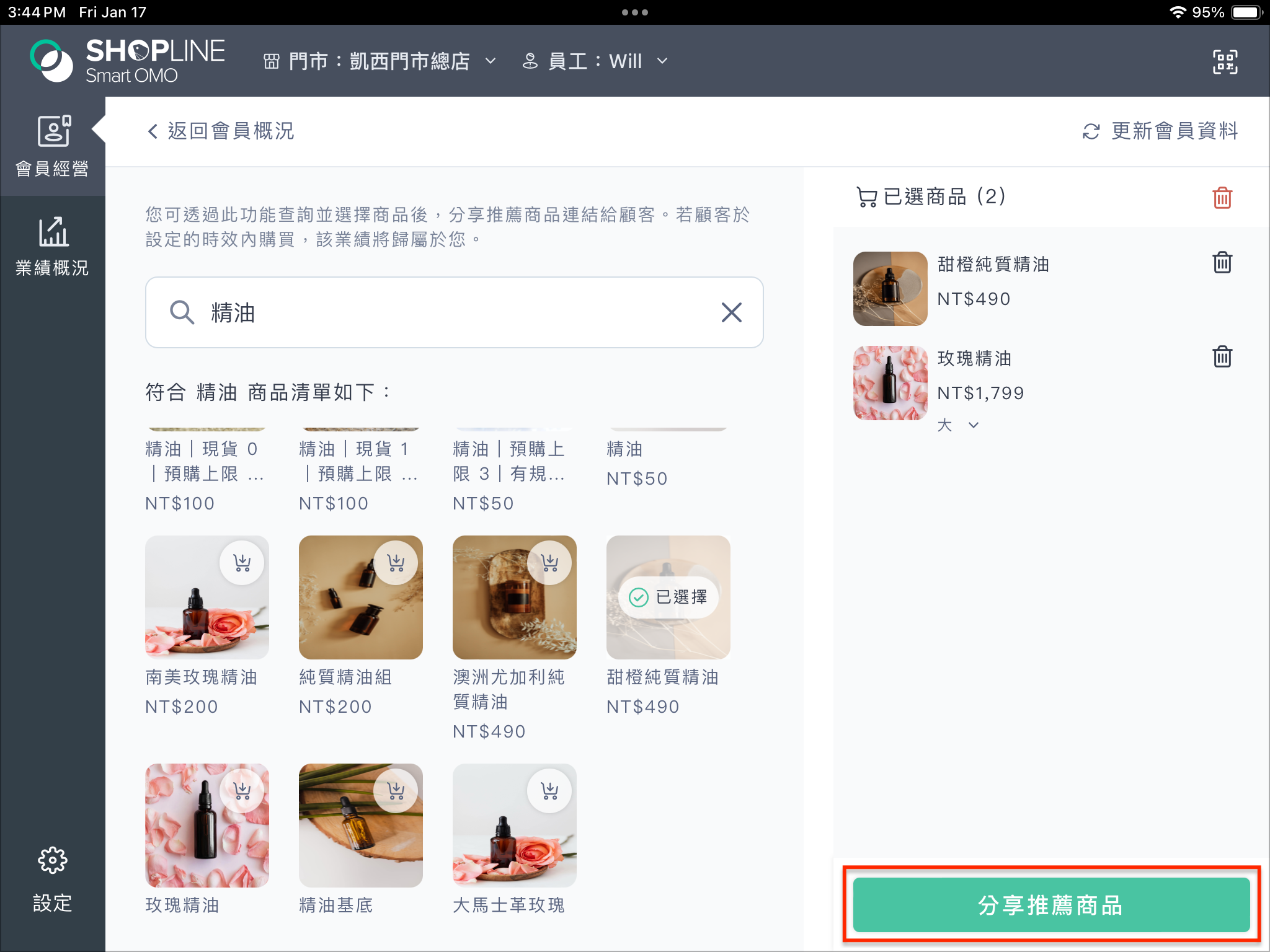The image size is (1270, 952).
Task: Tap the three-dot multitasking indicator
Action: [x=635, y=12]
